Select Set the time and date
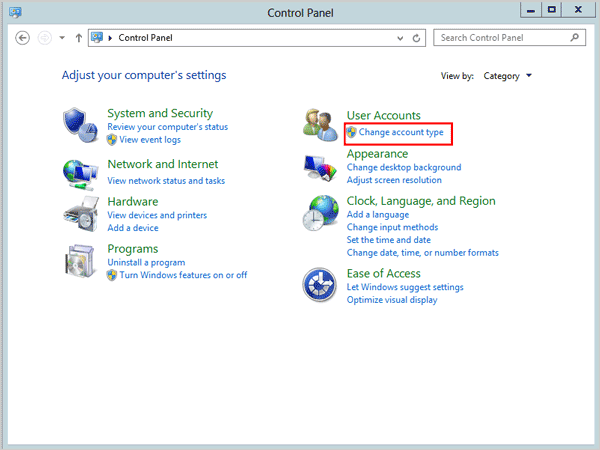Screen dimensions: 600x450 click(388, 240)
